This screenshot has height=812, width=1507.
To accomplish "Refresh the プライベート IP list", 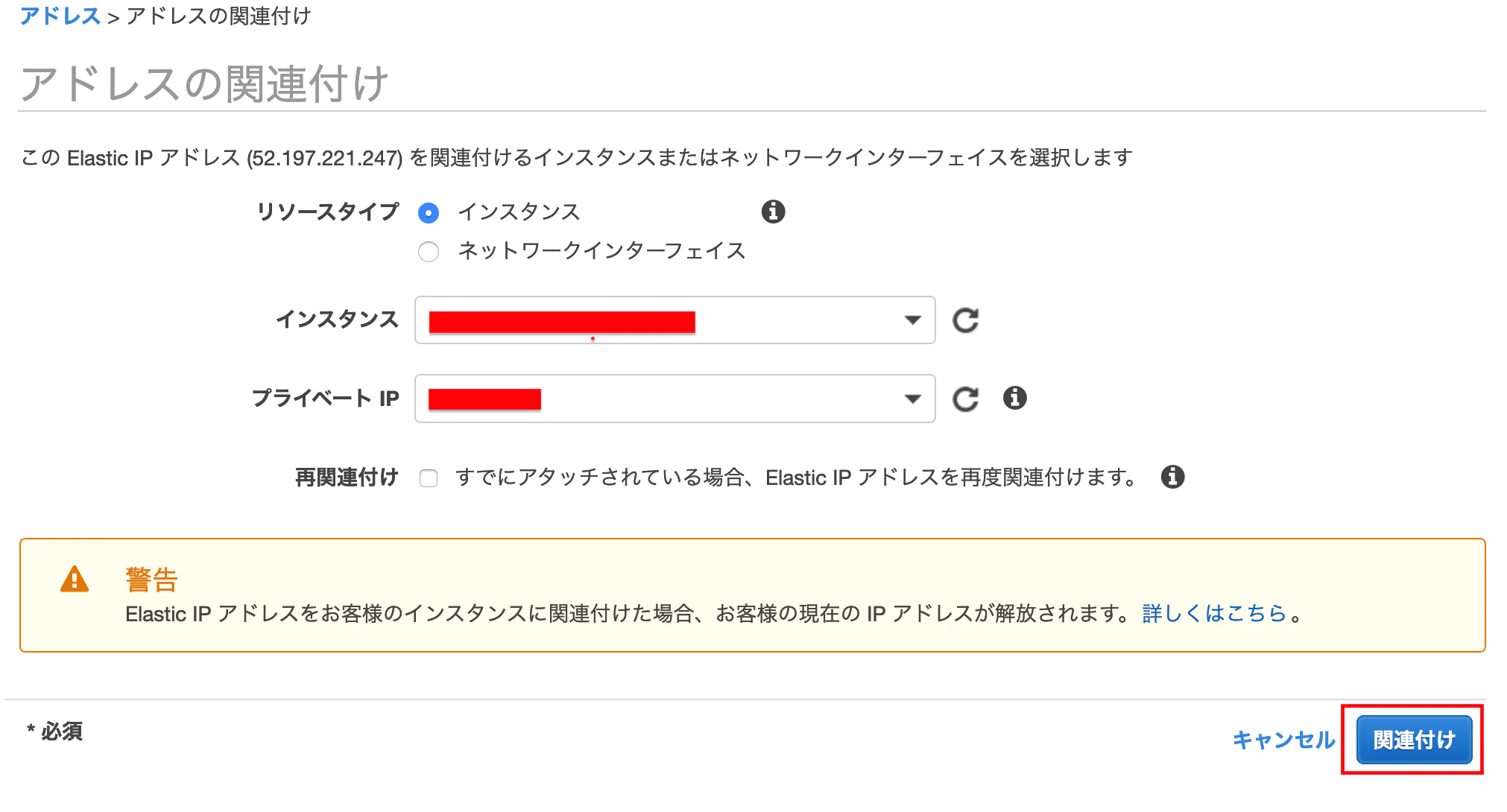I will pyautogui.click(x=966, y=399).
